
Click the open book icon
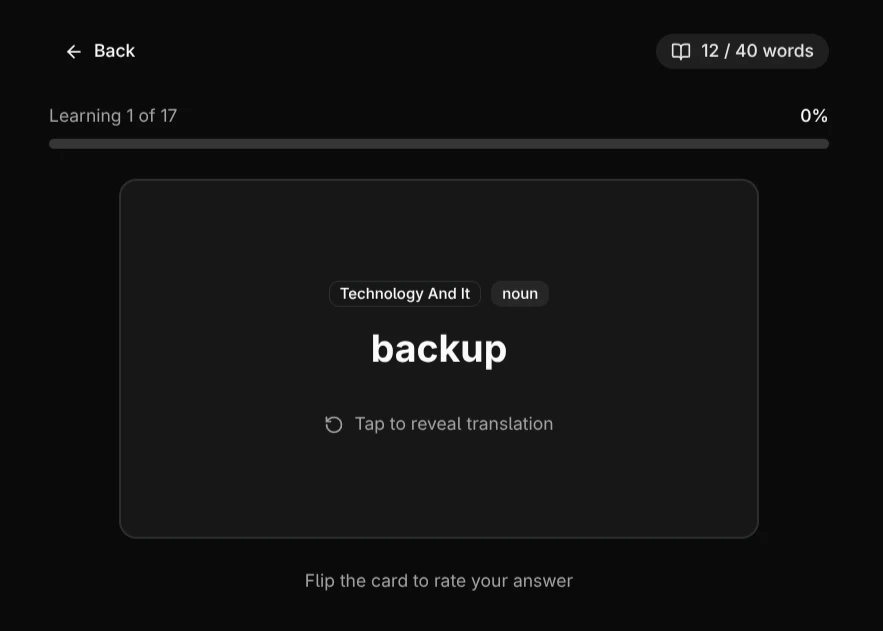(681, 51)
